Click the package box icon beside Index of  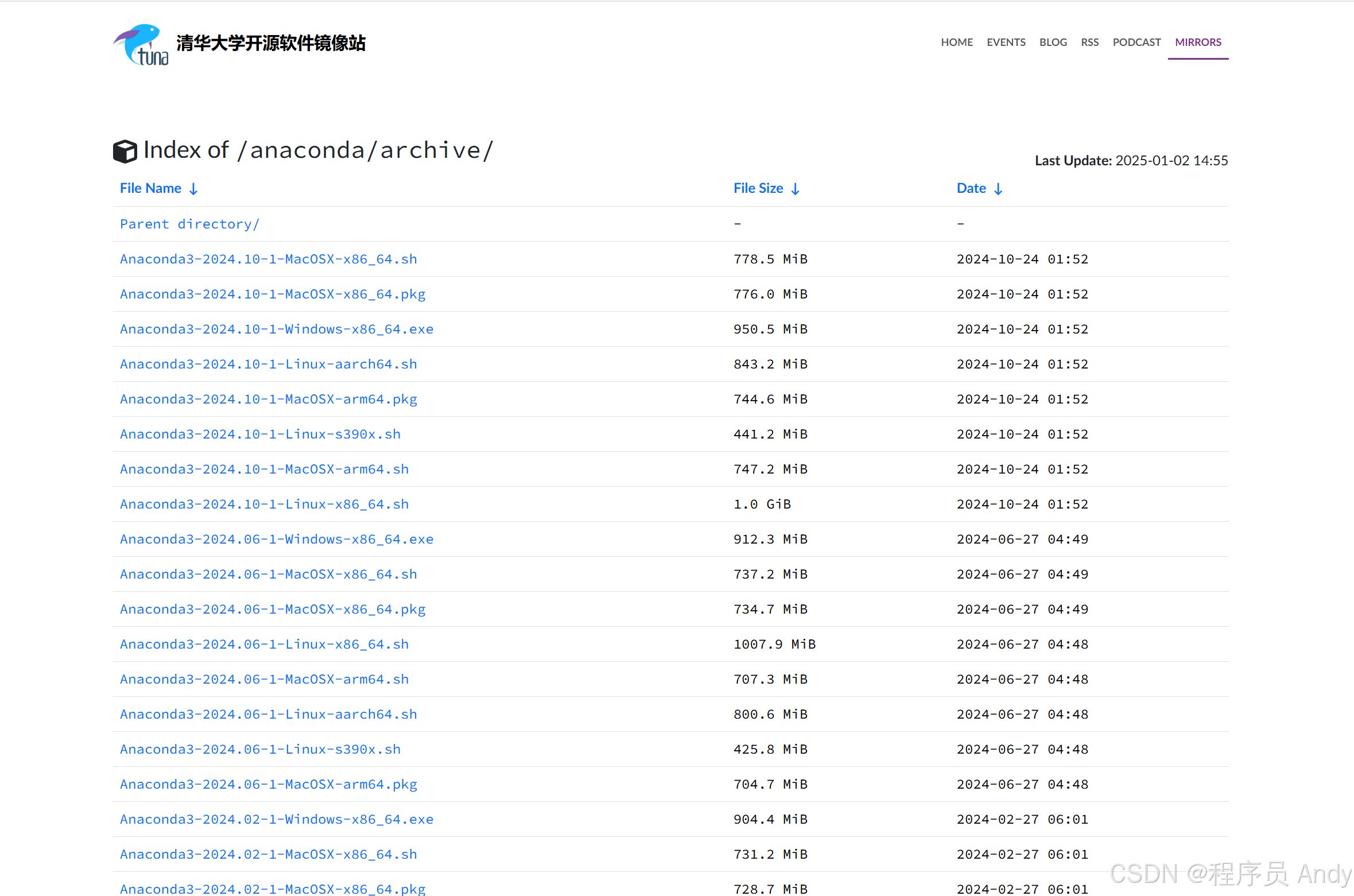pyautogui.click(x=125, y=152)
